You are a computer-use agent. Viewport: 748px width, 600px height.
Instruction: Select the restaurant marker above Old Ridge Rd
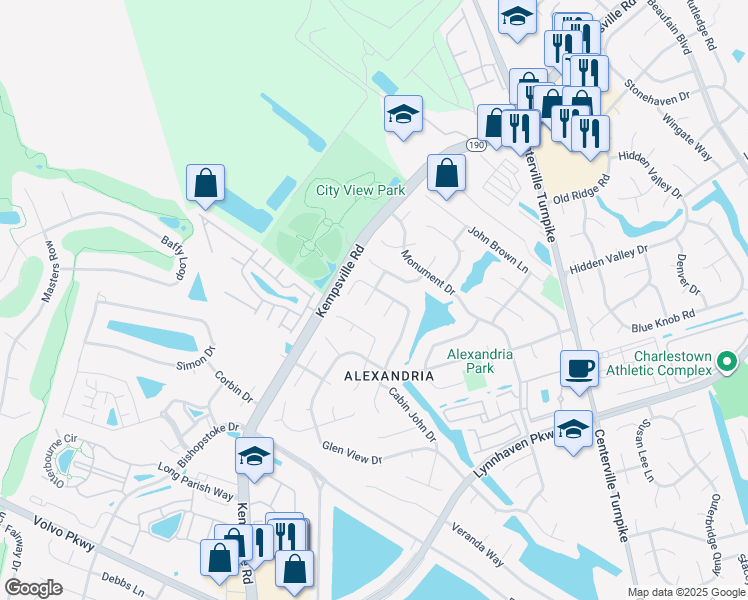click(590, 134)
